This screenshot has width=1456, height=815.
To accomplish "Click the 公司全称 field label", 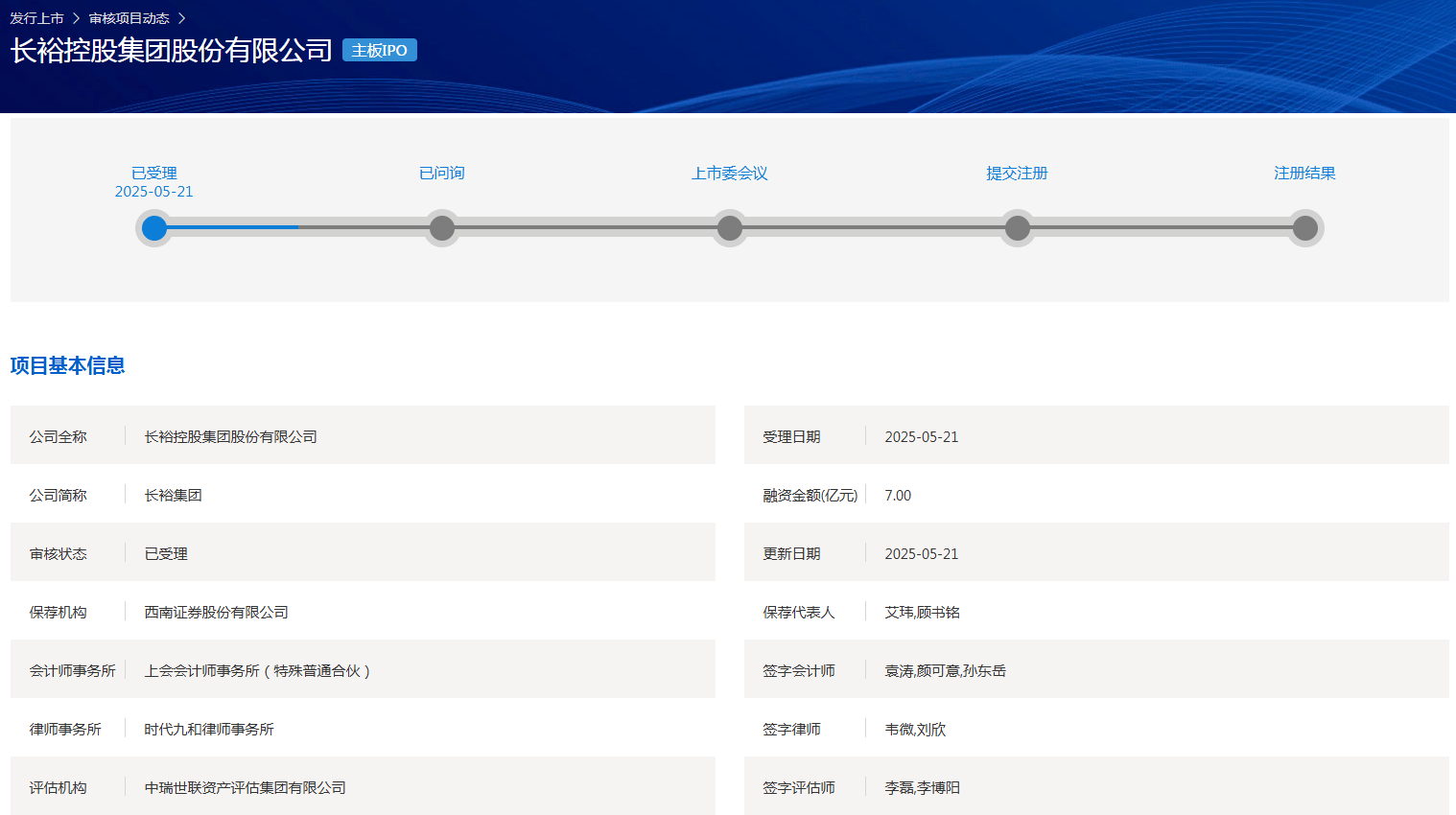I will 59,436.
